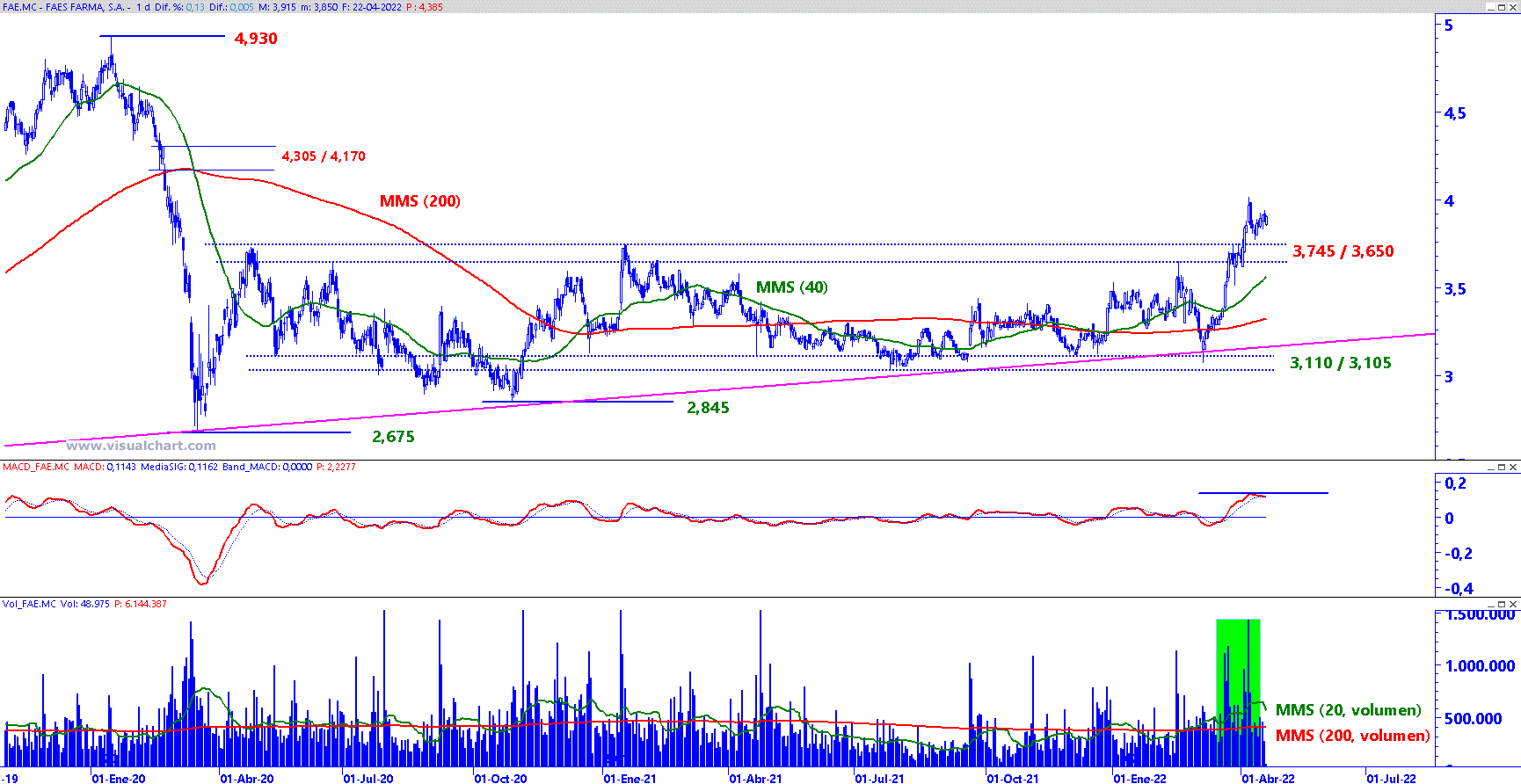Click the m: 3,850 minimum value
Screen dimensions: 1521x784
pos(317,7)
